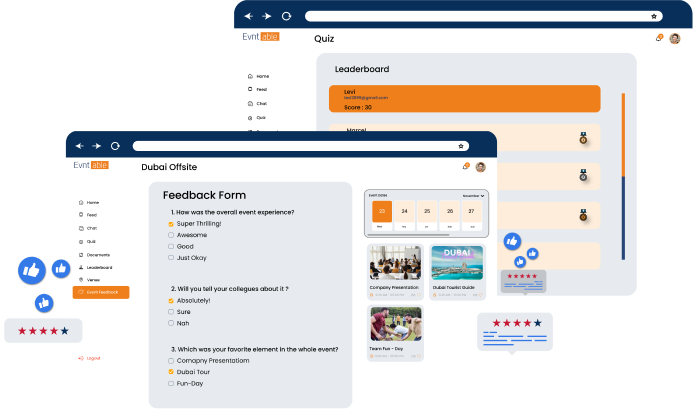The width and height of the screenshot is (693, 411).
Task: Uncheck the 'Super Thrilling!' checkbox
Action: 172,224
